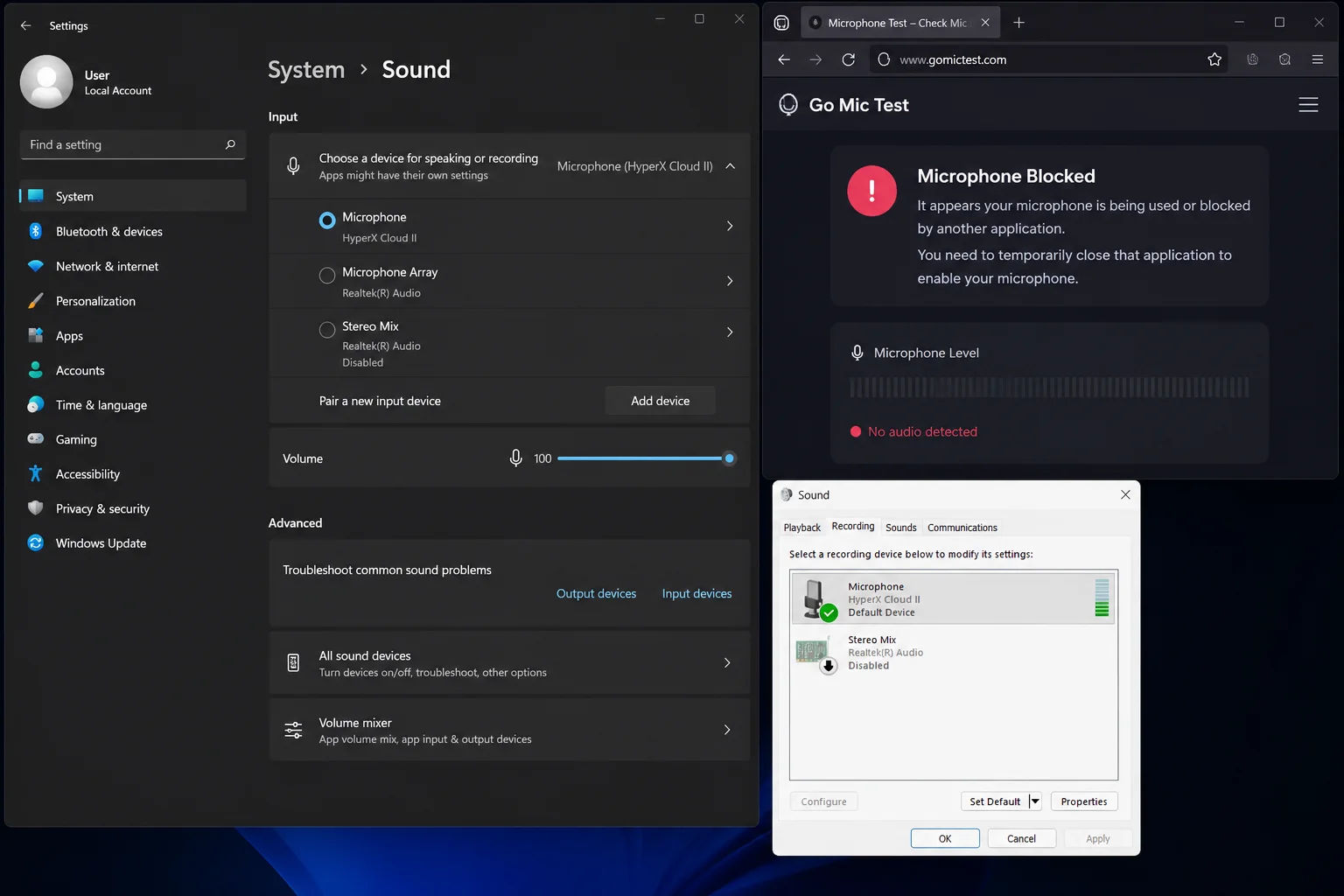Click Cancel in the Sound dialog
Viewport: 1344px width, 896px height.
1021,838
